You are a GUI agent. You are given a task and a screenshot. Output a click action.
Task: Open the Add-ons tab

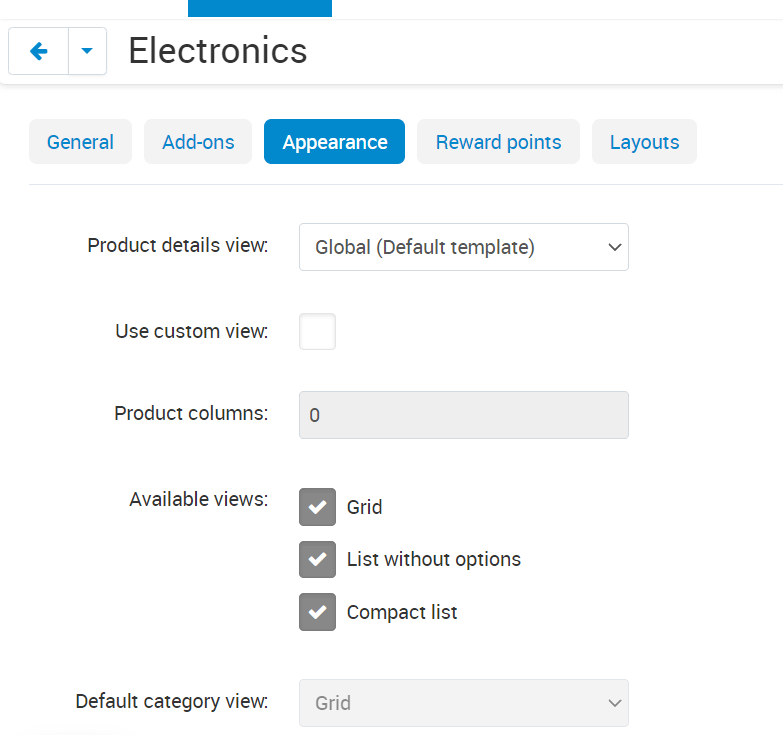198,142
